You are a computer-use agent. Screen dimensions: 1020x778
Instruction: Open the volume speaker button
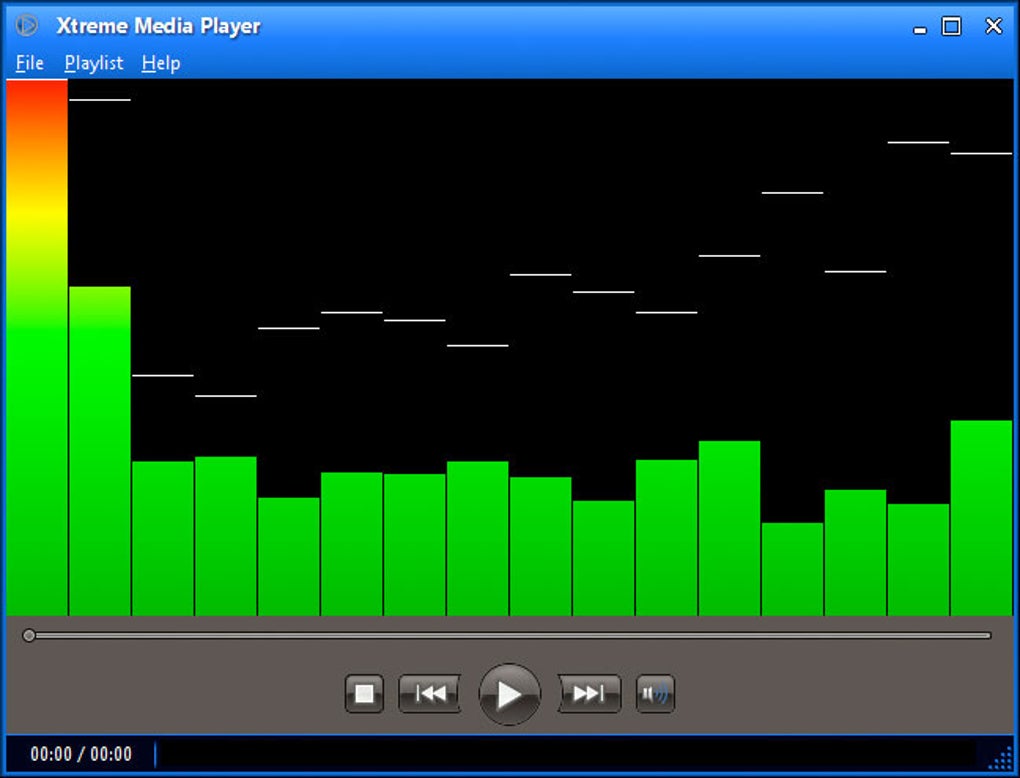[x=655, y=694]
